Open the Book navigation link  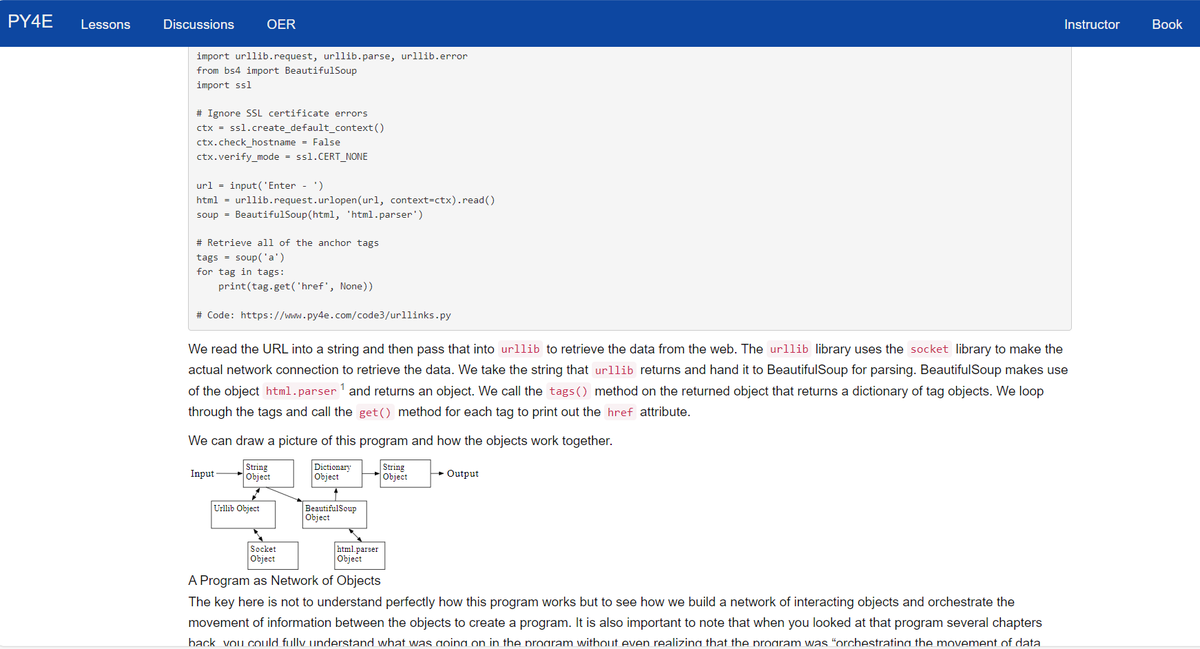1167,24
